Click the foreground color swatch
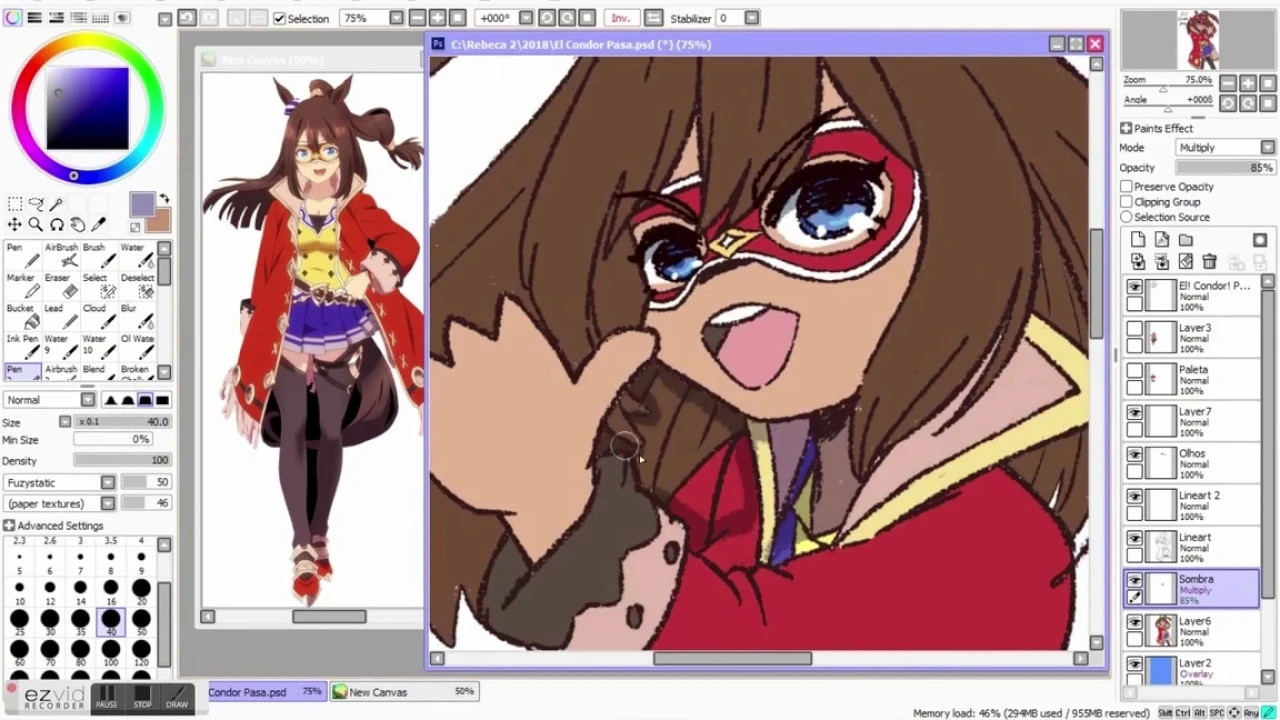Screen dimensions: 1280x720 [142, 205]
